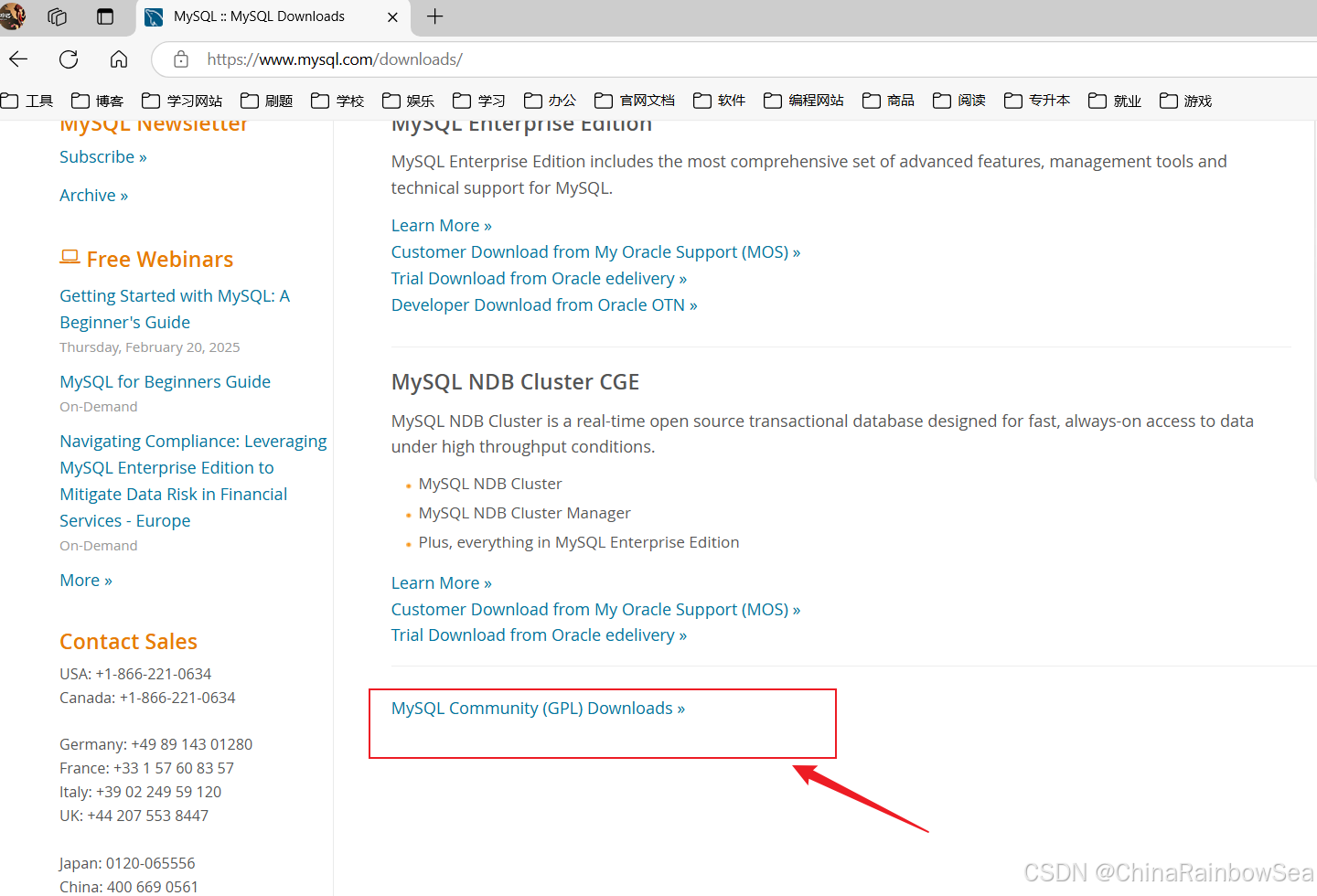
Task: Open the newsletter Archive link
Action: [x=93, y=196]
